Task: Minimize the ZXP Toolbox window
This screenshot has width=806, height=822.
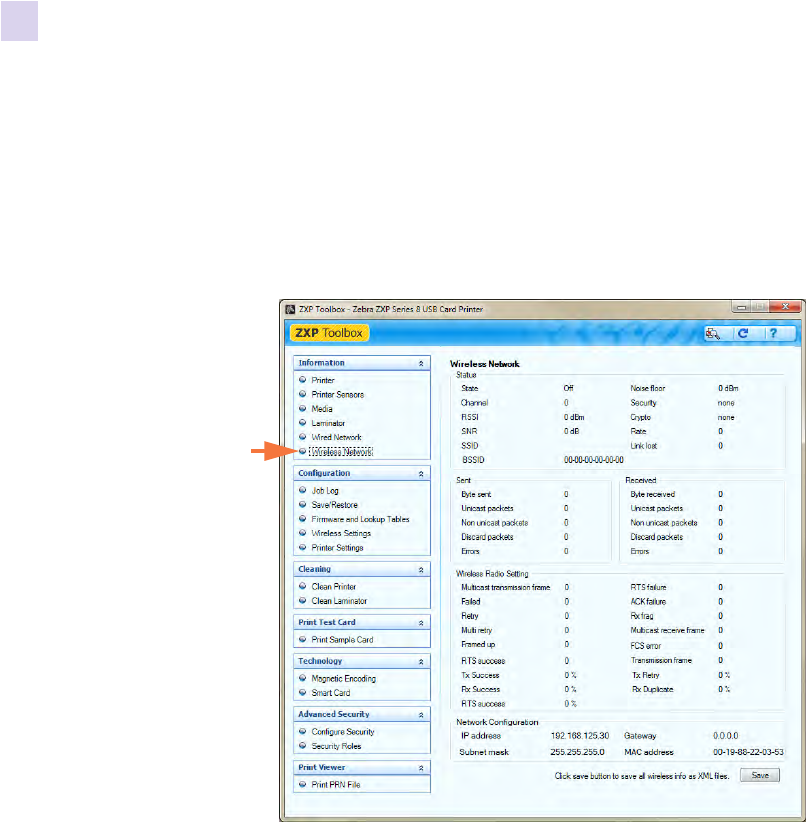Action: coord(741,307)
